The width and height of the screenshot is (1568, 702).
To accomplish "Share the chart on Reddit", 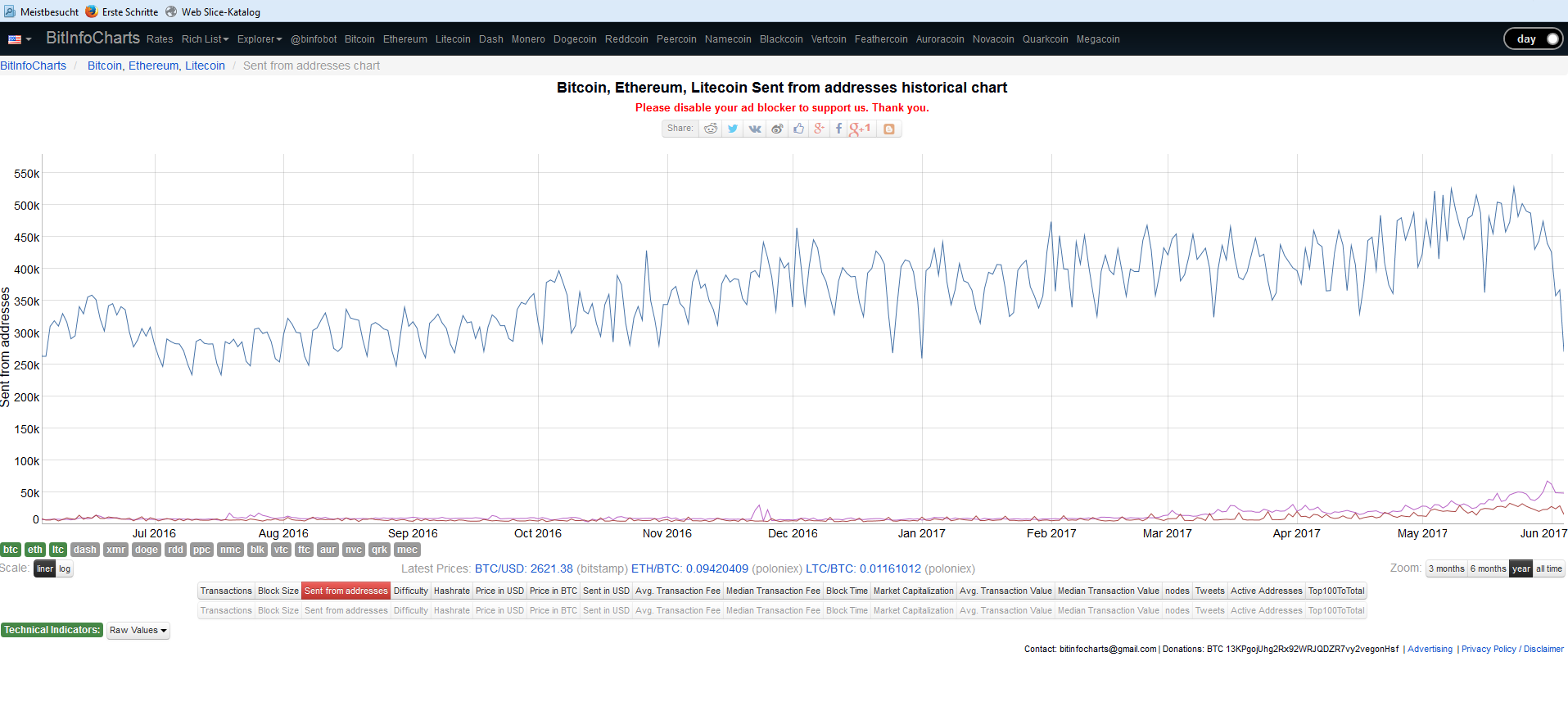I will click(711, 129).
